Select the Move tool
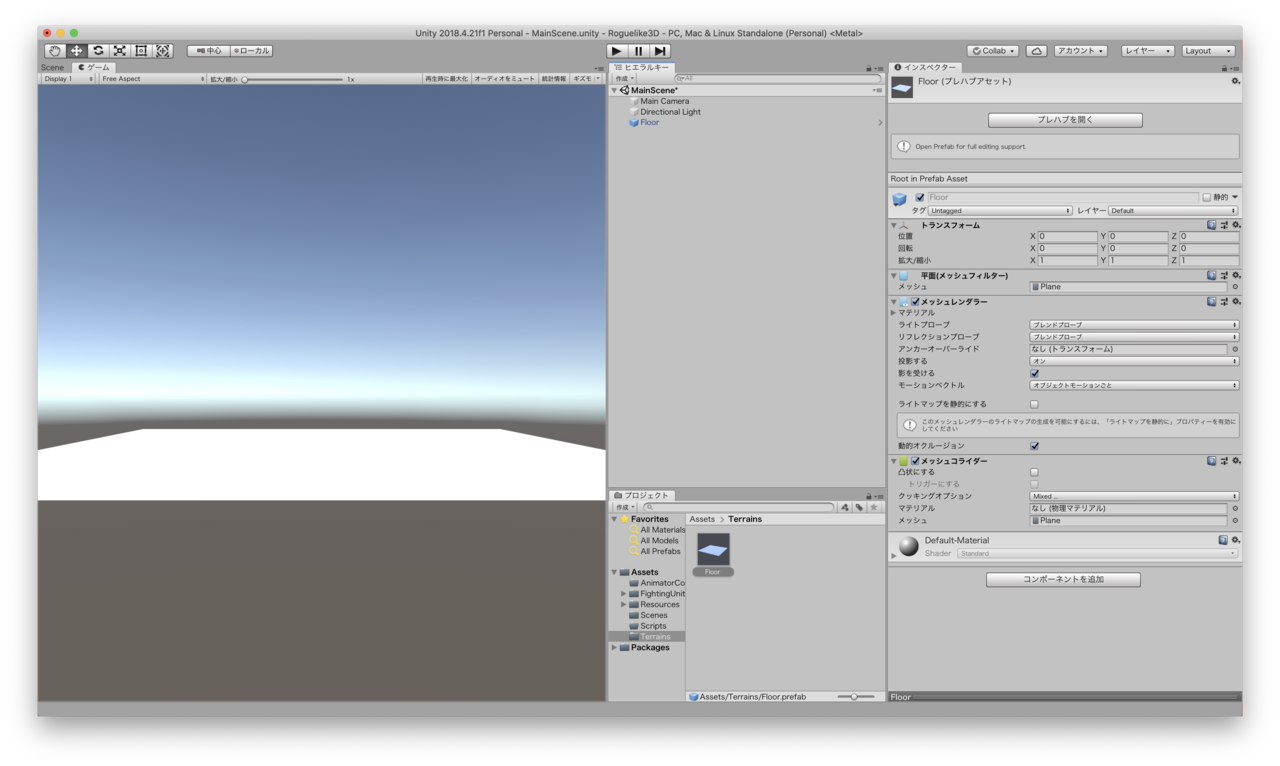The image size is (1280, 766). (x=76, y=51)
